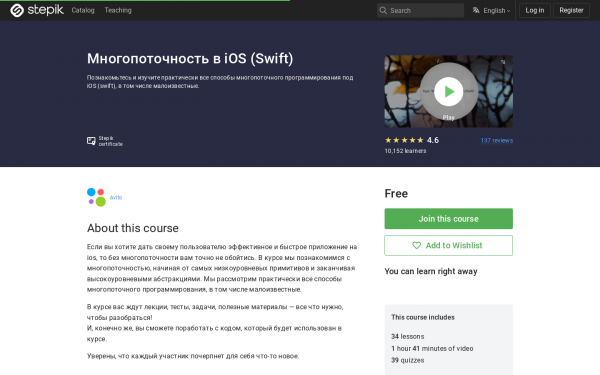Viewport: 600px width, 375px height.
Task: Click the About this course heading
Action: click(133, 228)
